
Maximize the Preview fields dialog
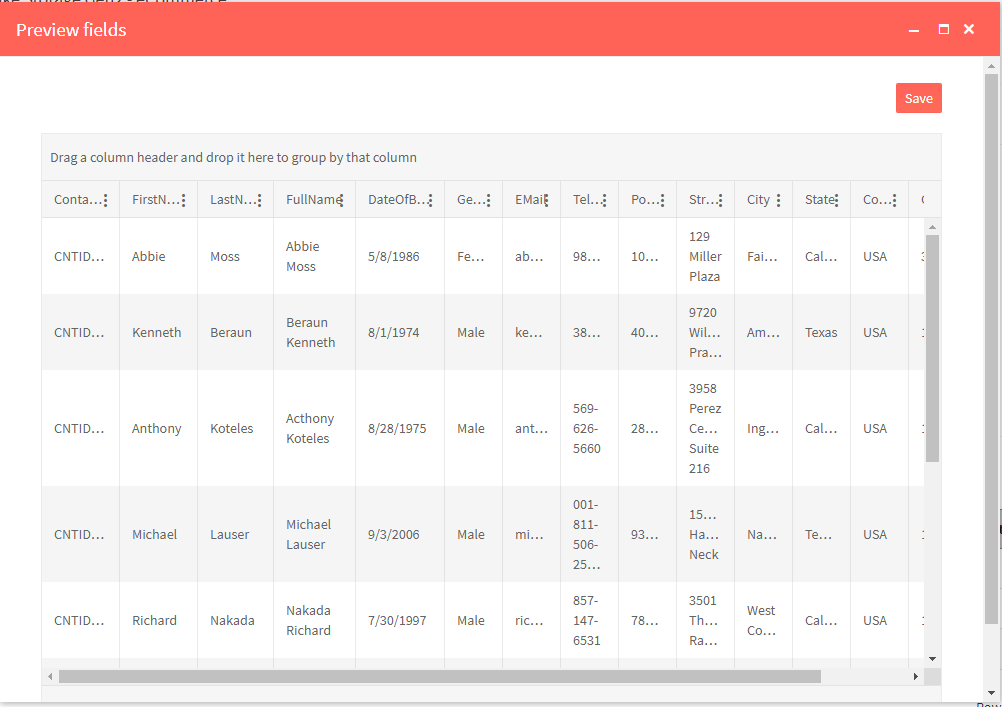tap(943, 30)
